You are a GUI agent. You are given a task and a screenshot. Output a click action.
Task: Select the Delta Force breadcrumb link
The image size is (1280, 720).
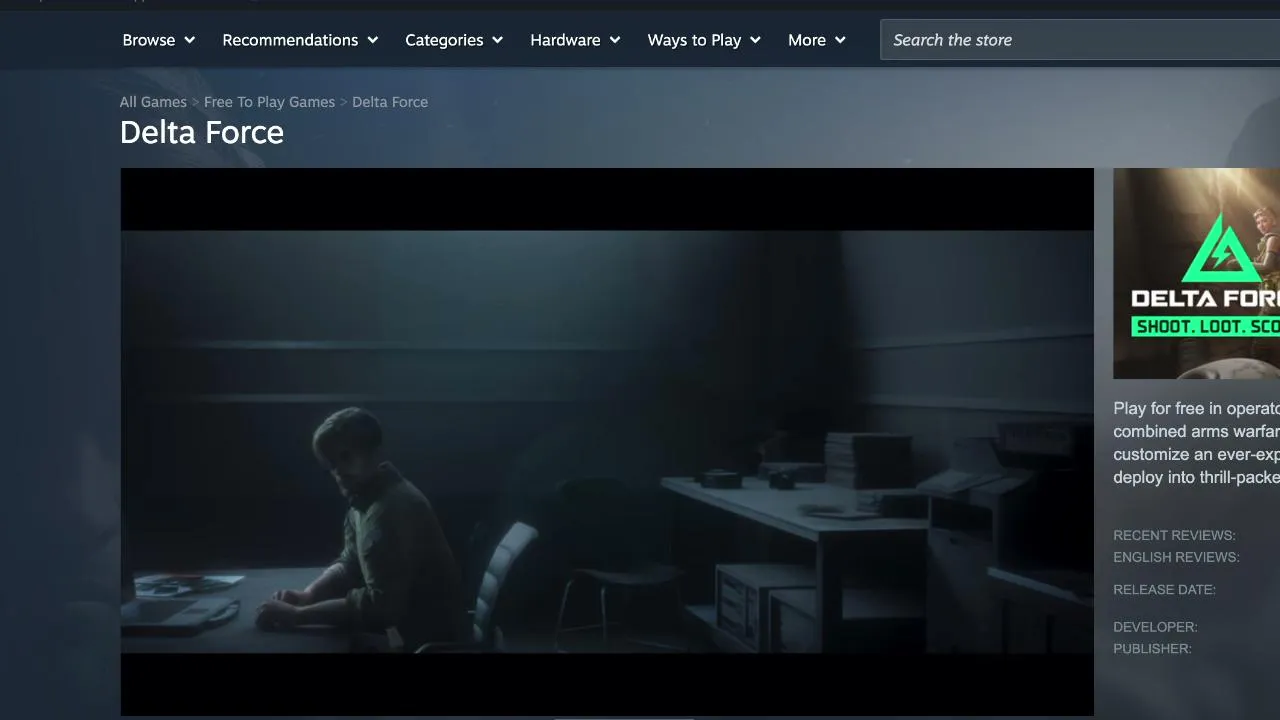coord(390,102)
